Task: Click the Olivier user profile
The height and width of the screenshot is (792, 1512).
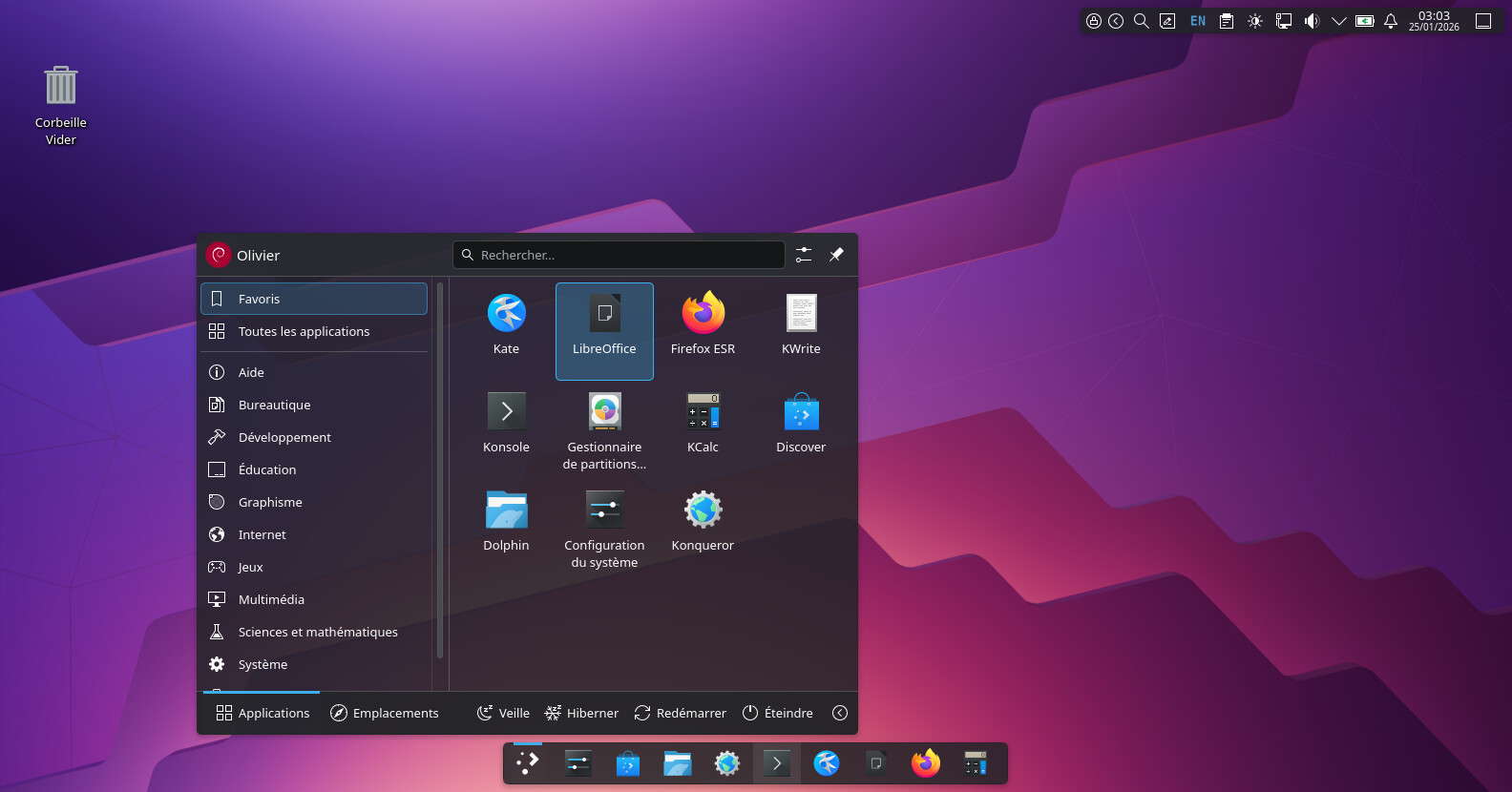Action: coord(243,255)
